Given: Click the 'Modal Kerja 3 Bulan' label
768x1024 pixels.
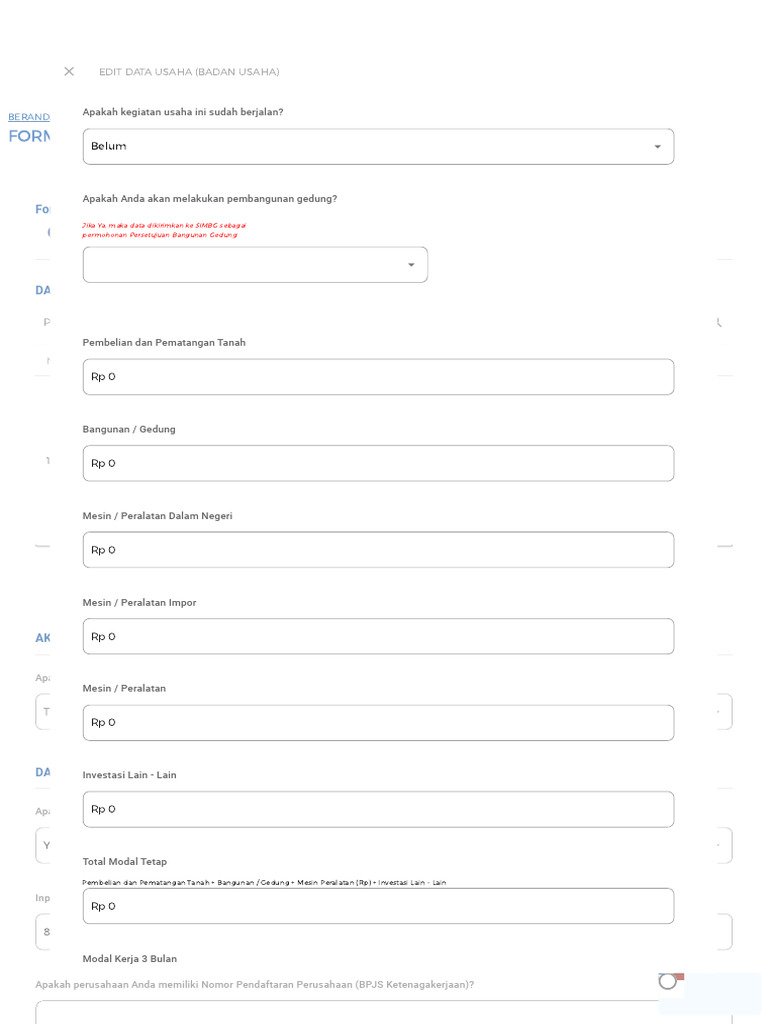Looking at the screenshot, I should pyautogui.click(x=130, y=959).
